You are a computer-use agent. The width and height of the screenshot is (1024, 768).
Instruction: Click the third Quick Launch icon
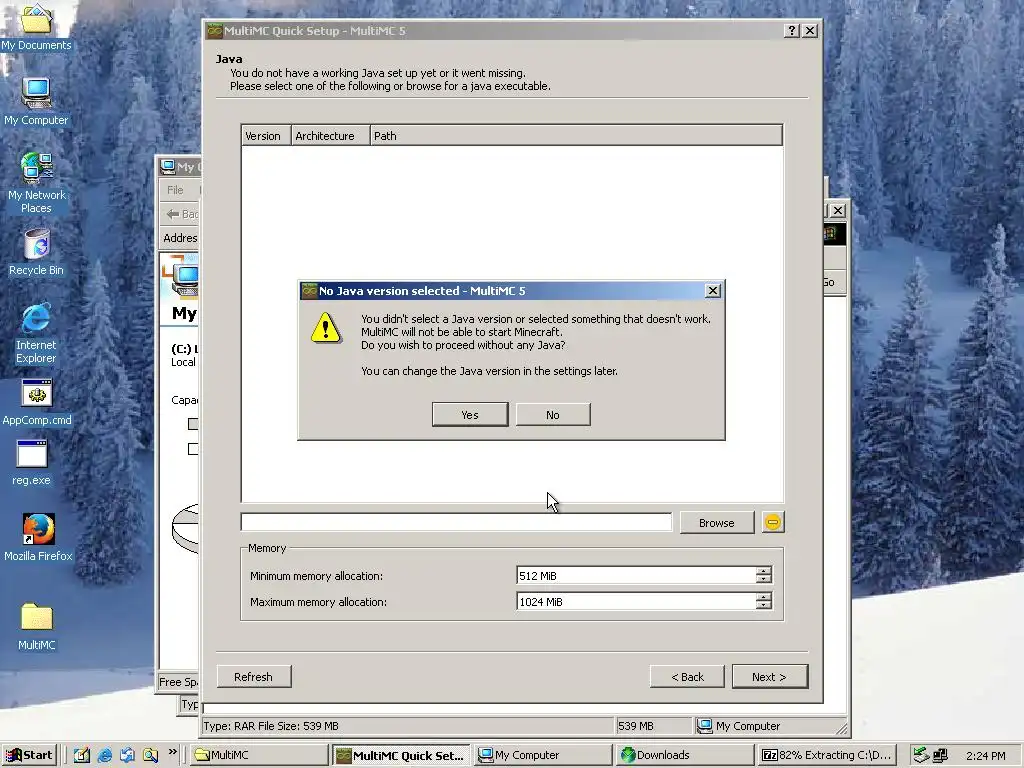[x=127, y=755]
